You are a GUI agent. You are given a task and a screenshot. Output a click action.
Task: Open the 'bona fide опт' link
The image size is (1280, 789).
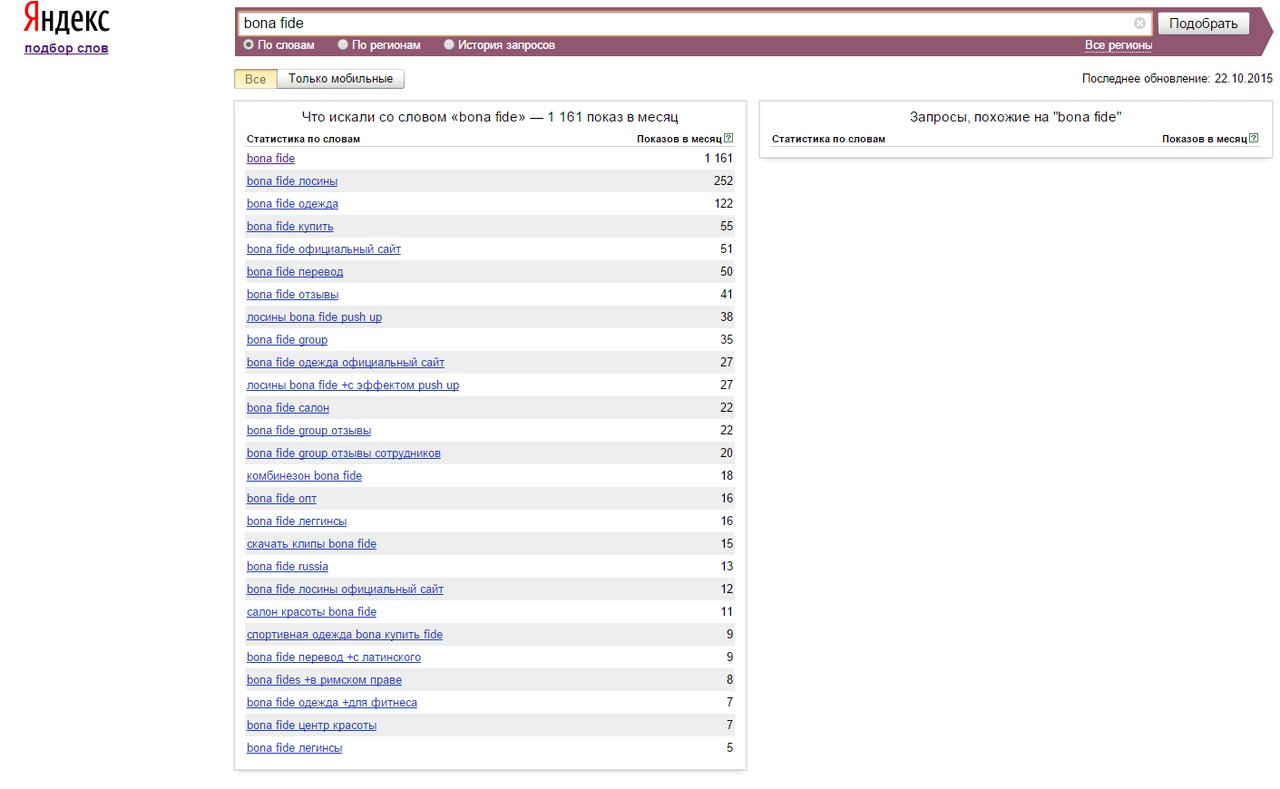tap(282, 499)
